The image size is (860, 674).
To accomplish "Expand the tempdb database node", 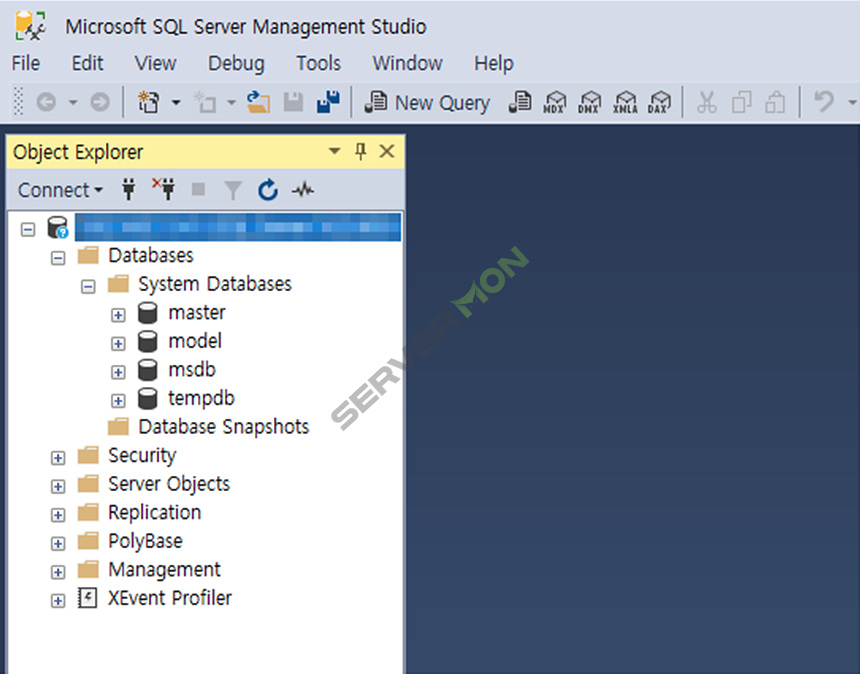I will [x=118, y=400].
